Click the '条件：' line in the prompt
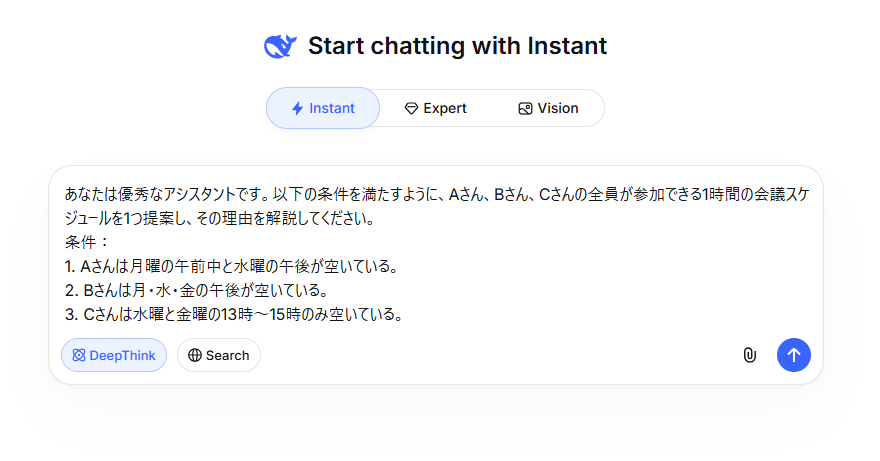The width and height of the screenshot is (880, 461). tap(86, 242)
